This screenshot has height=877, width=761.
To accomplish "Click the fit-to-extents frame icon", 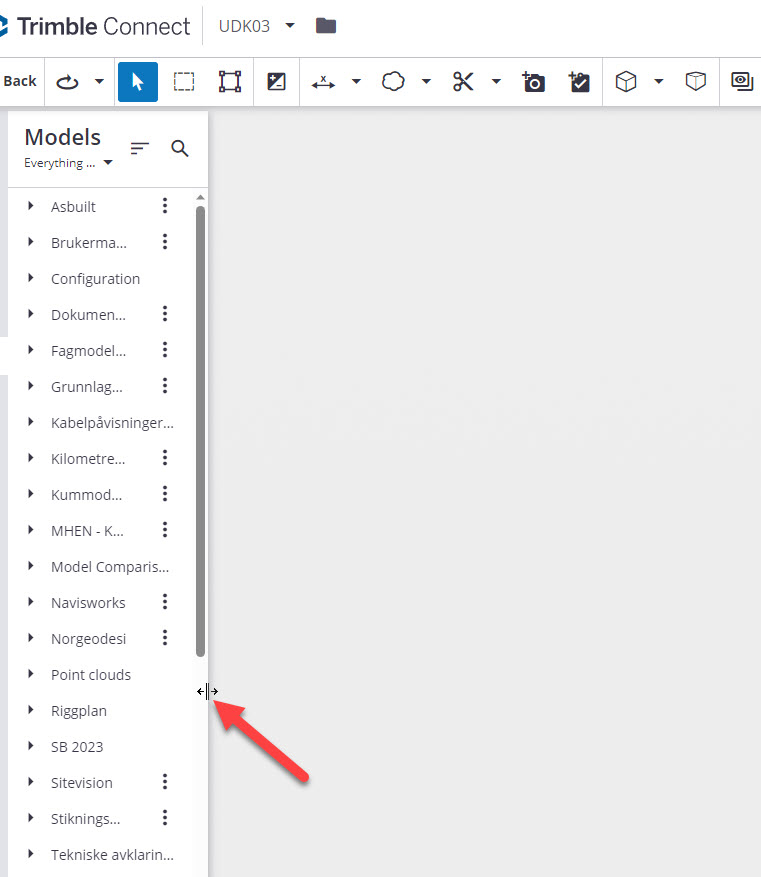I will [x=230, y=82].
